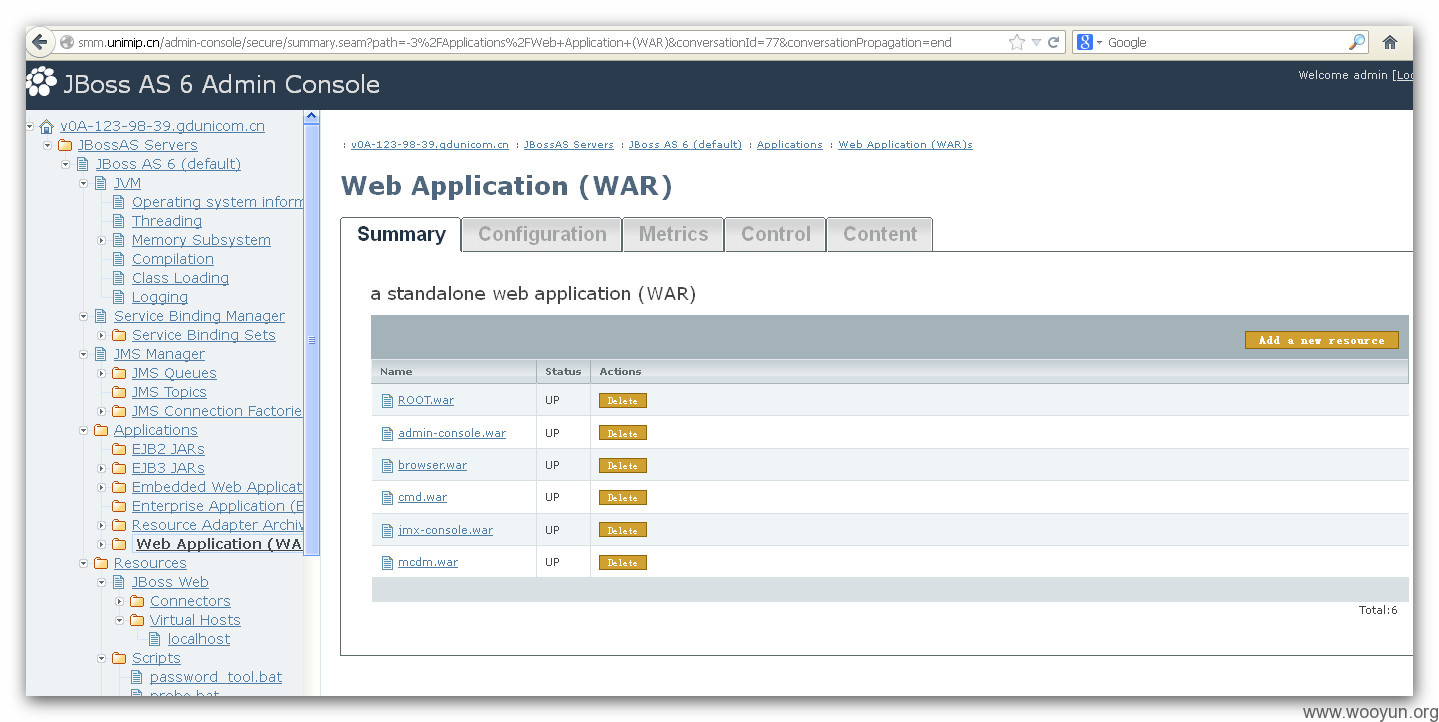Click the file icon beside cmd.war
The image size is (1439, 722).
(x=388, y=498)
